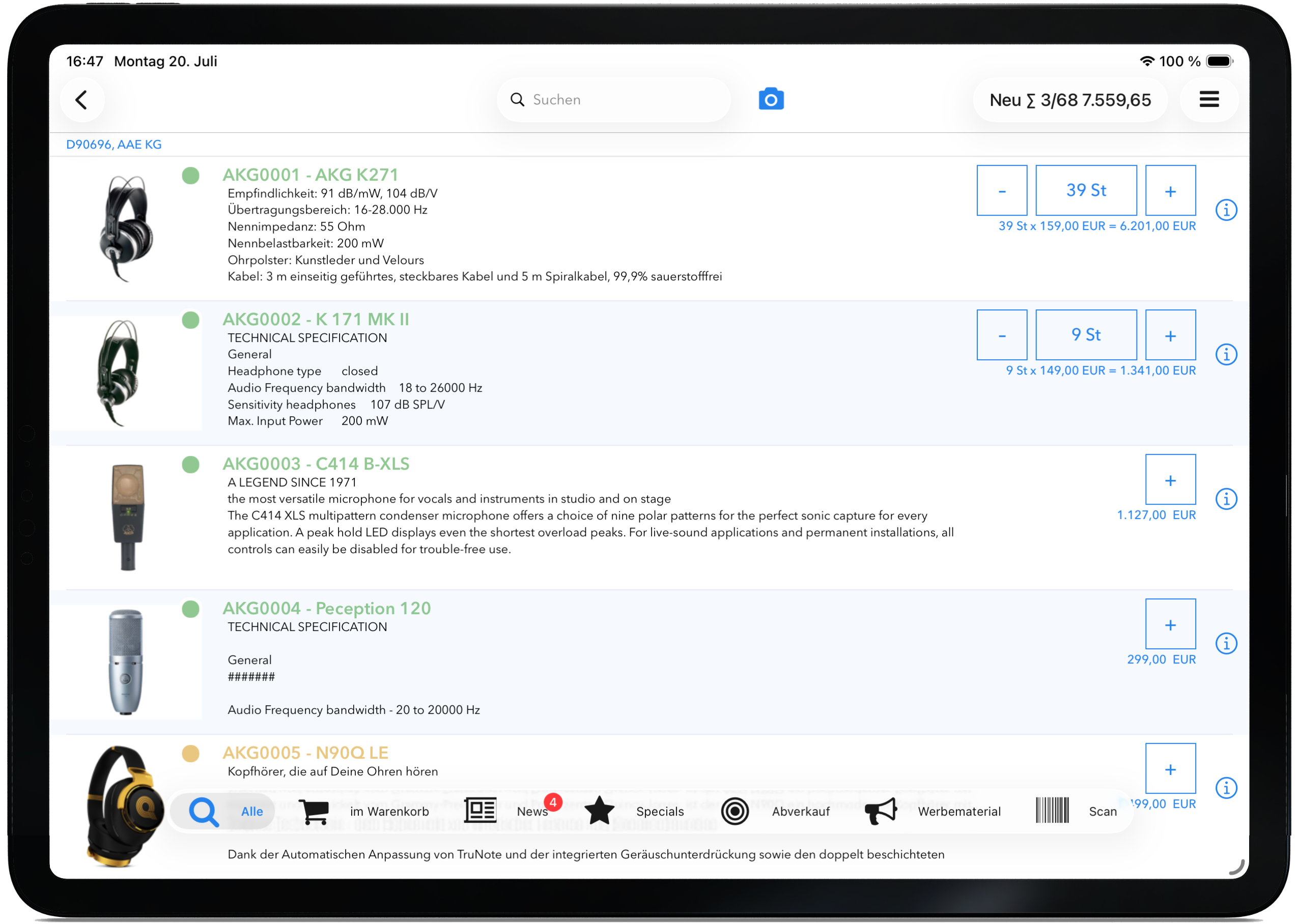Open order summary Neu ∑ 3/68 7.559,65
The height and width of the screenshot is (924, 1298).
coord(1070,100)
